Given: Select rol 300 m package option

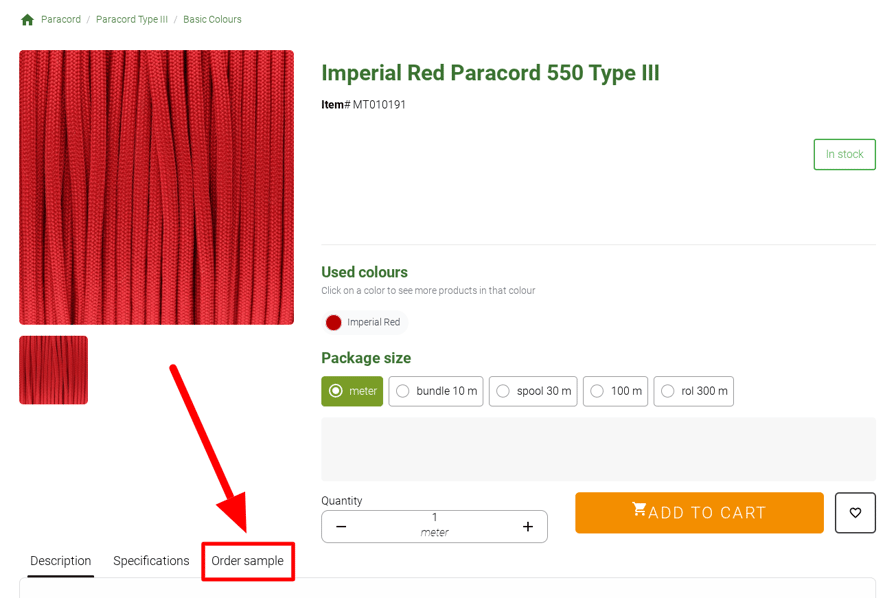Looking at the screenshot, I should (693, 391).
